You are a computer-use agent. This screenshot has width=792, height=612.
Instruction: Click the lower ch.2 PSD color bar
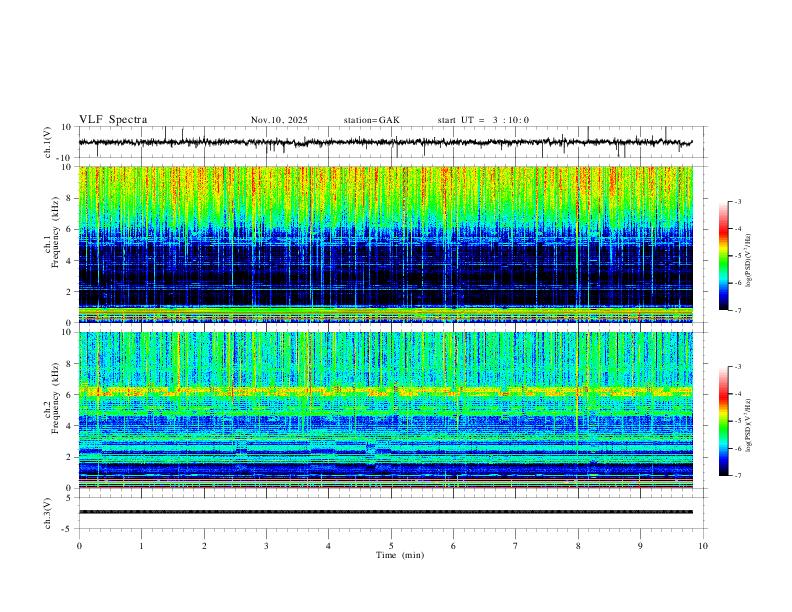[x=724, y=421]
